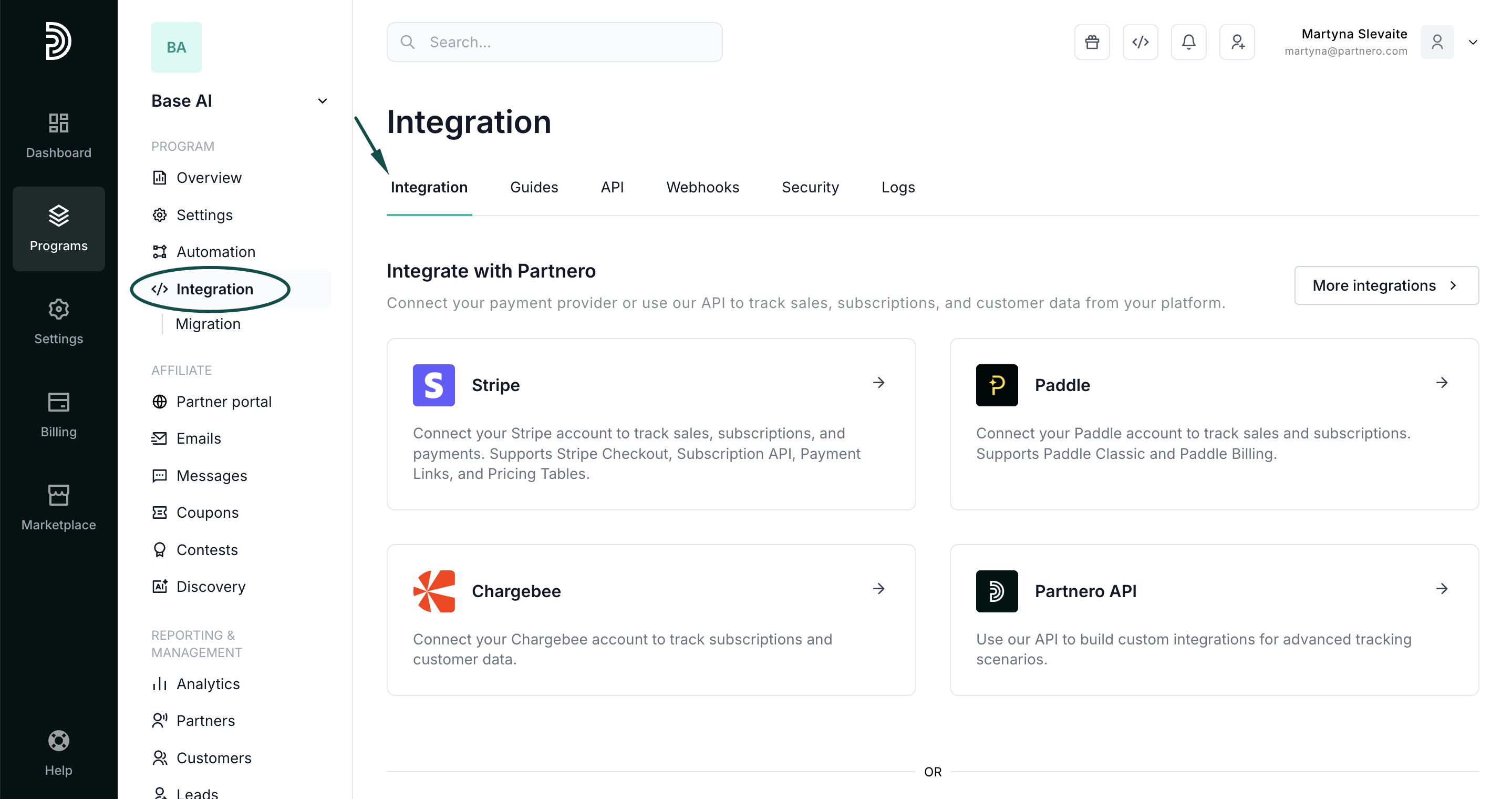Click the Partnero logo

point(59,41)
